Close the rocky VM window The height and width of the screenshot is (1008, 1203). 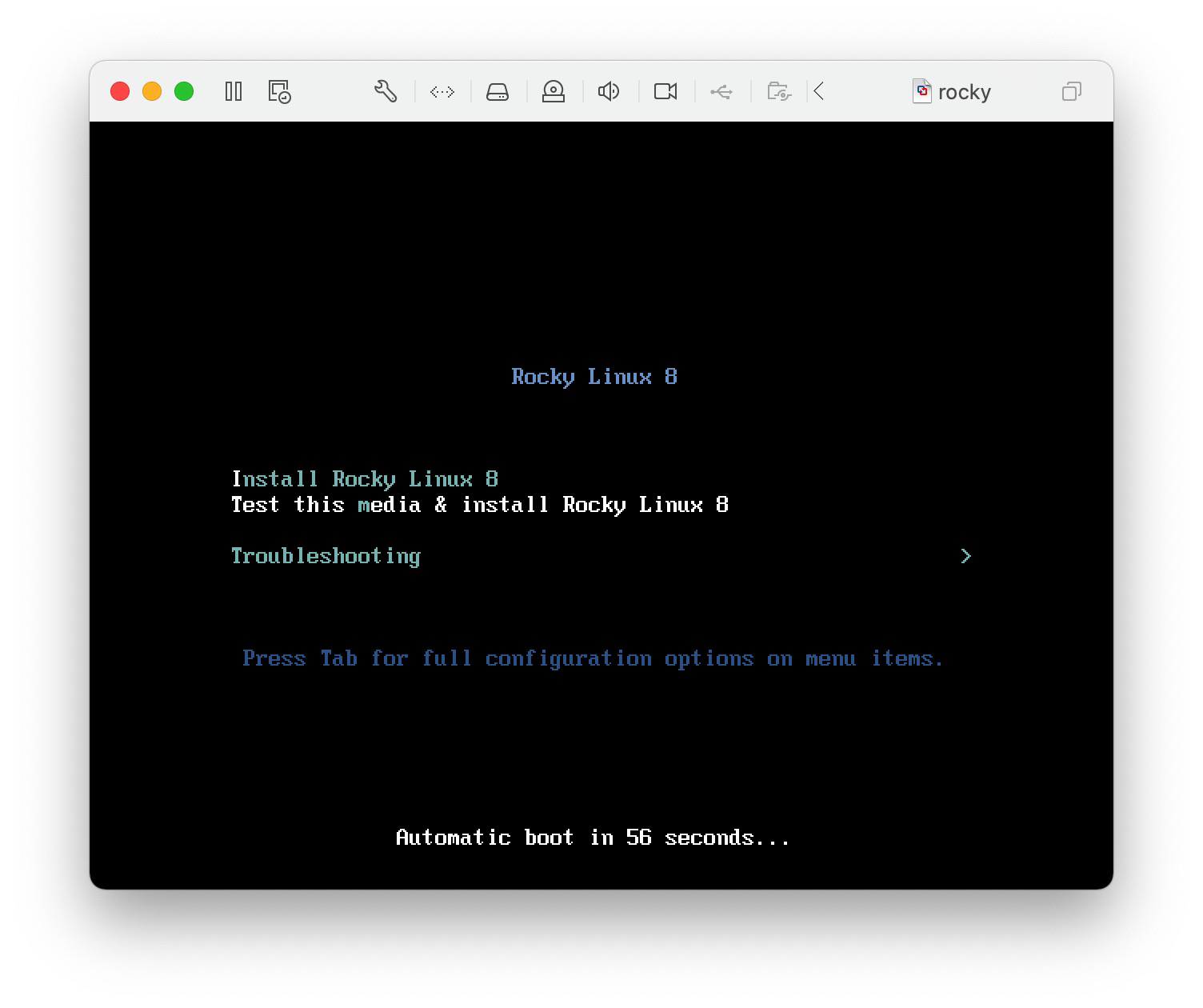pyautogui.click(x=120, y=91)
